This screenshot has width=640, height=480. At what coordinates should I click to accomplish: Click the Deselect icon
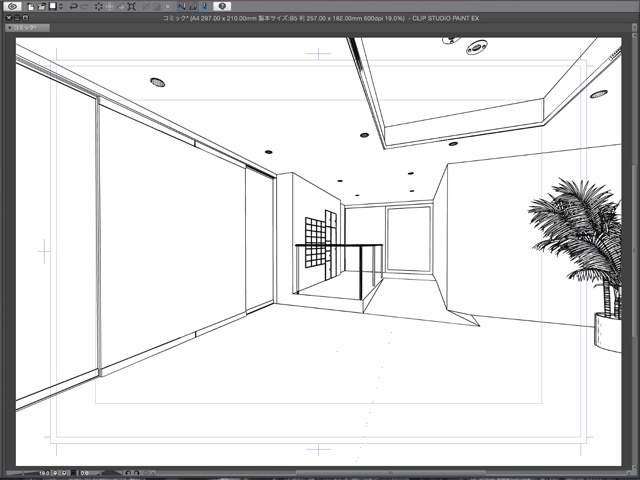click(x=146, y=7)
